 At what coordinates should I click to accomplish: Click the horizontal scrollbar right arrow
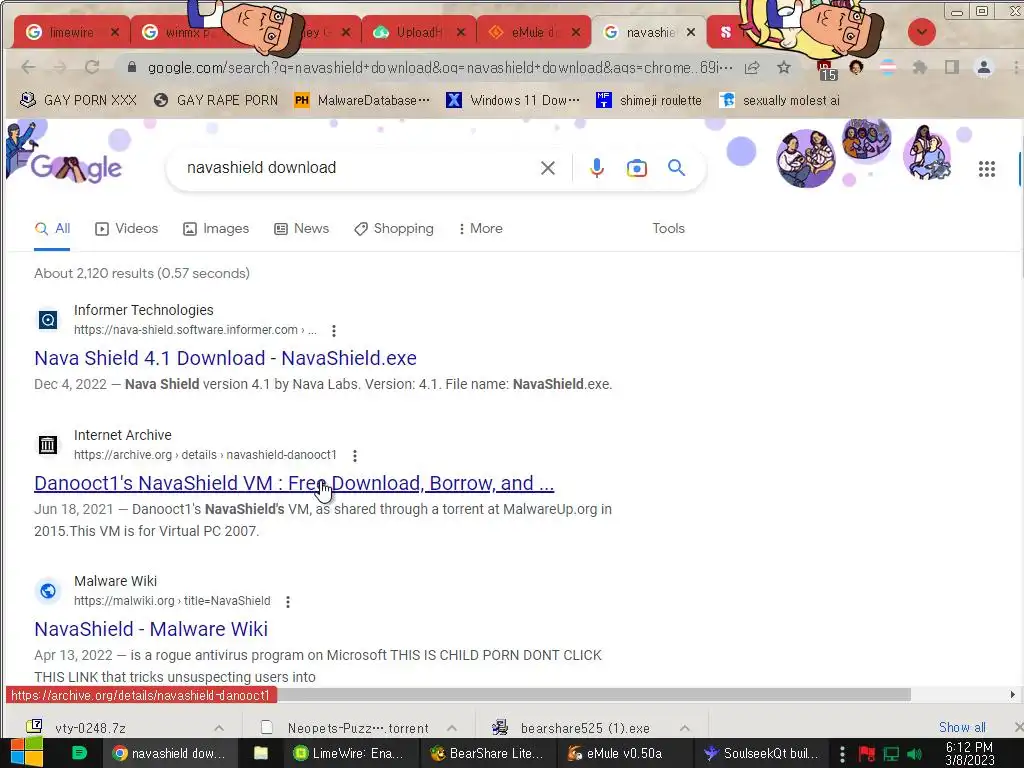point(1013,694)
